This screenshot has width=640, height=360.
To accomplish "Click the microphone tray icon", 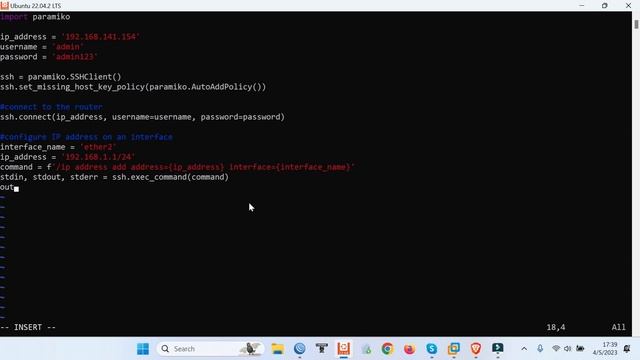I will click(x=540, y=349).
